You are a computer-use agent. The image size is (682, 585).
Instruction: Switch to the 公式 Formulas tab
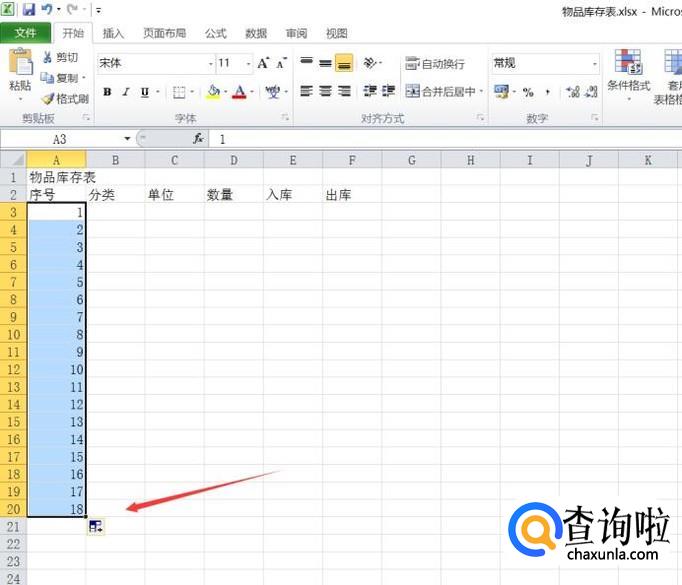click(216, 33)
